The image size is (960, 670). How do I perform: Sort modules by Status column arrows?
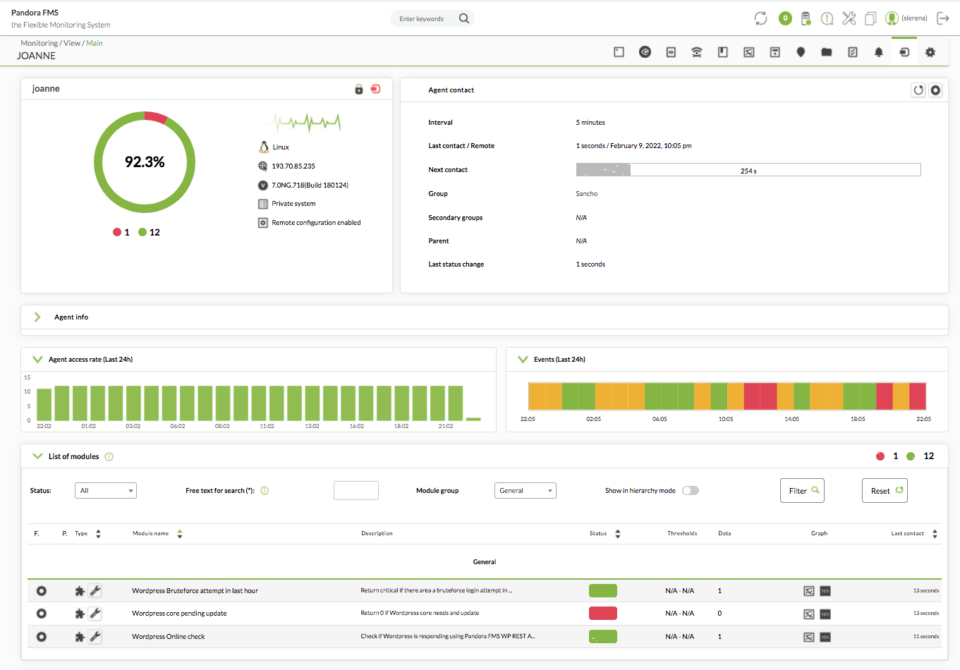point(618,534)
